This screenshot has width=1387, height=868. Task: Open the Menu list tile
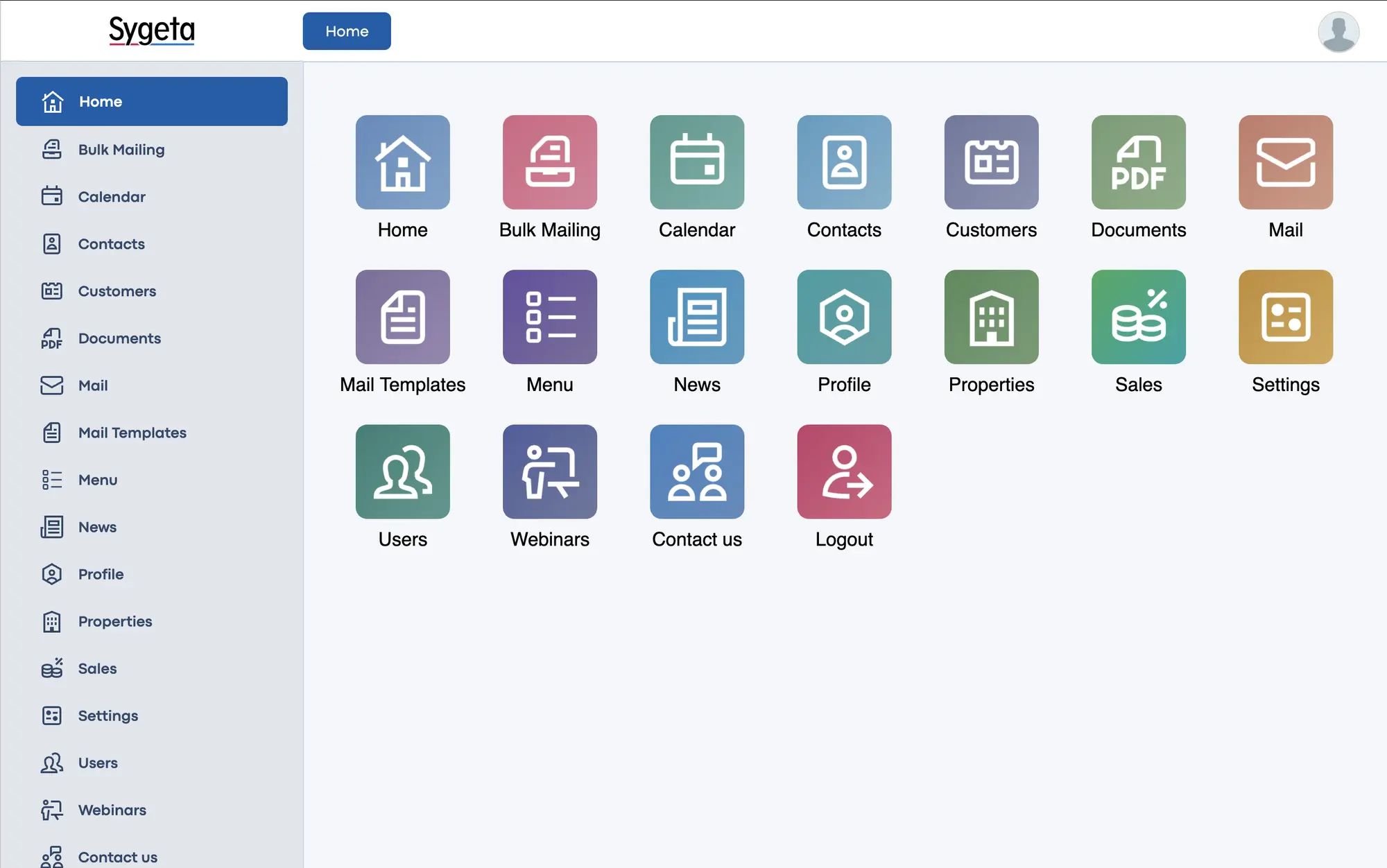point(550,317)
